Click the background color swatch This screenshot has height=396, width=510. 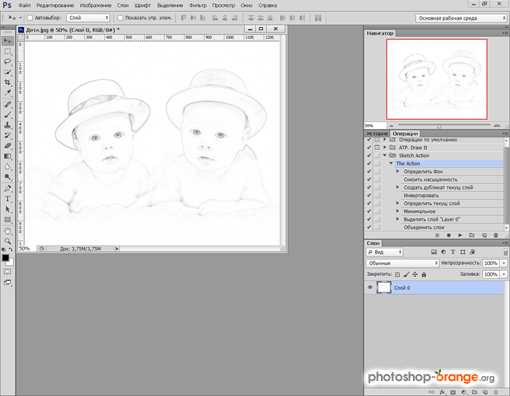point(10,262)
